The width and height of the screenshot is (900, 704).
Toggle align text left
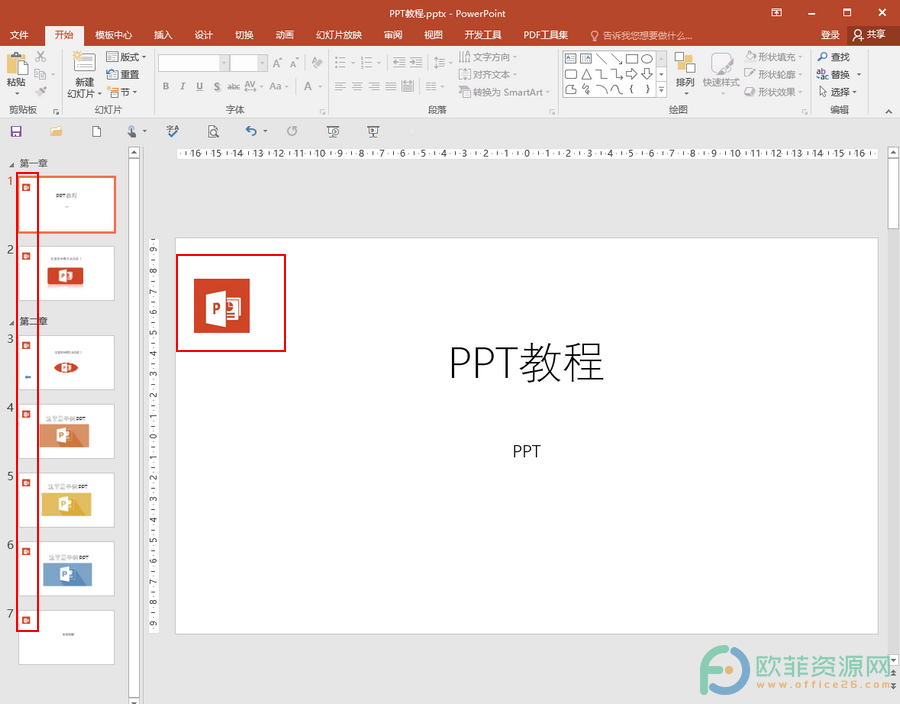pyautogui.click(x=340, y=87)
